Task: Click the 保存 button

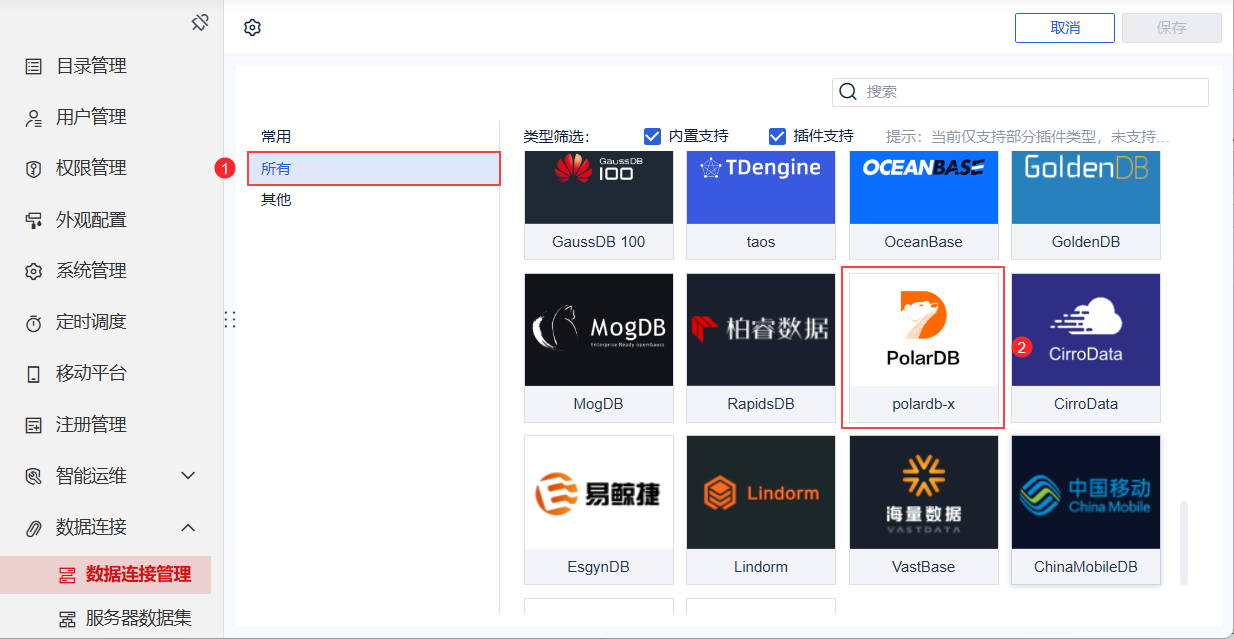Action: (1172, 28)
